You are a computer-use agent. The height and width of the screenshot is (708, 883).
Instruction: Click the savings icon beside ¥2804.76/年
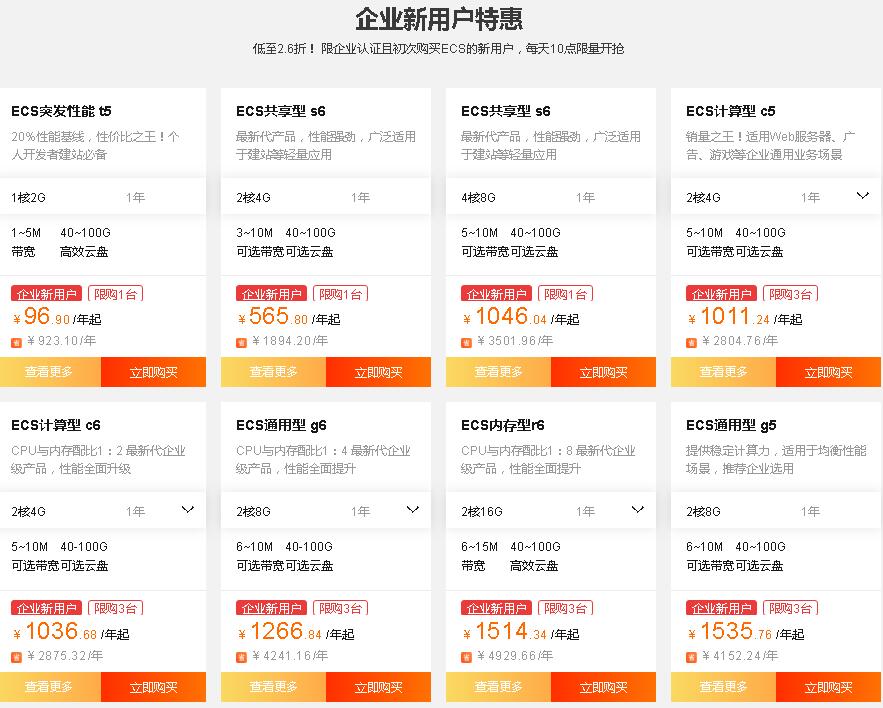click(691, 342)
